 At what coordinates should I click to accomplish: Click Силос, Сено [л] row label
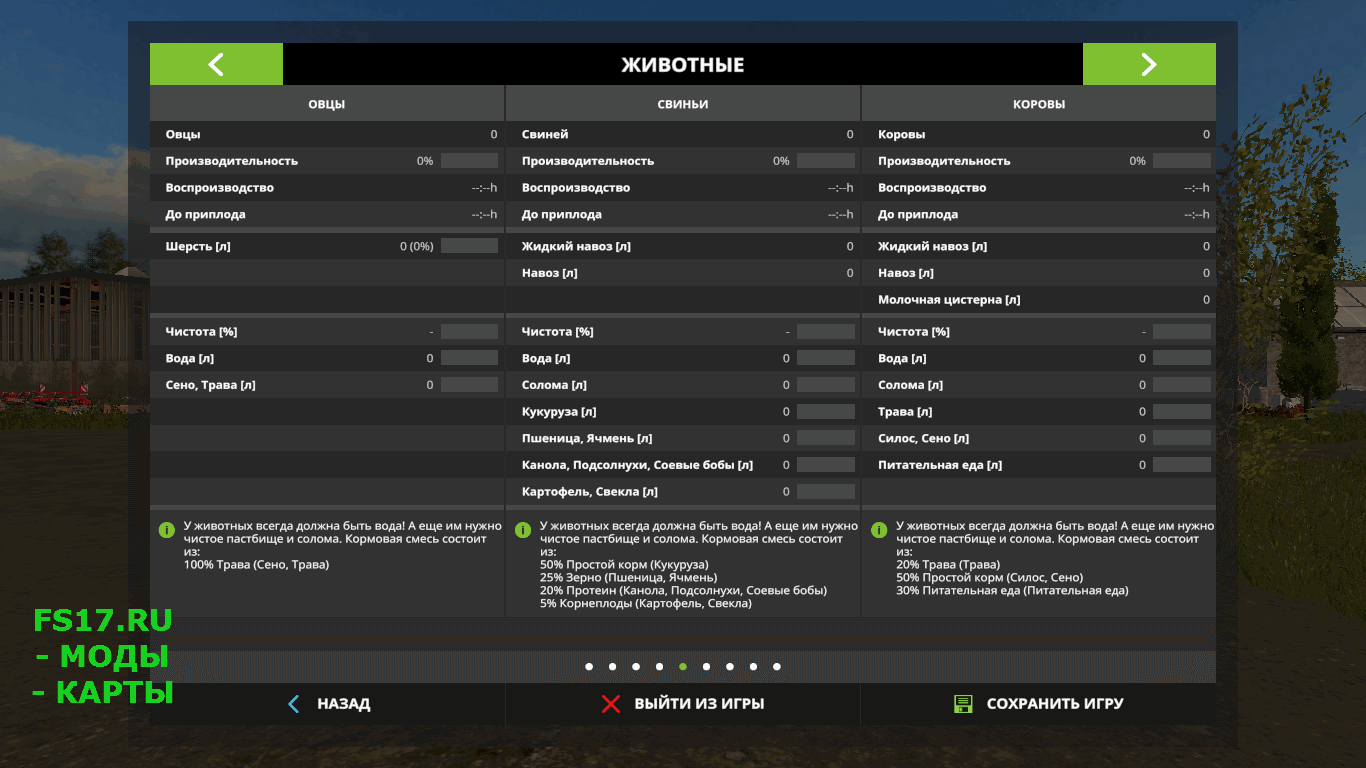pyautogui.click(x=923, y=439)
